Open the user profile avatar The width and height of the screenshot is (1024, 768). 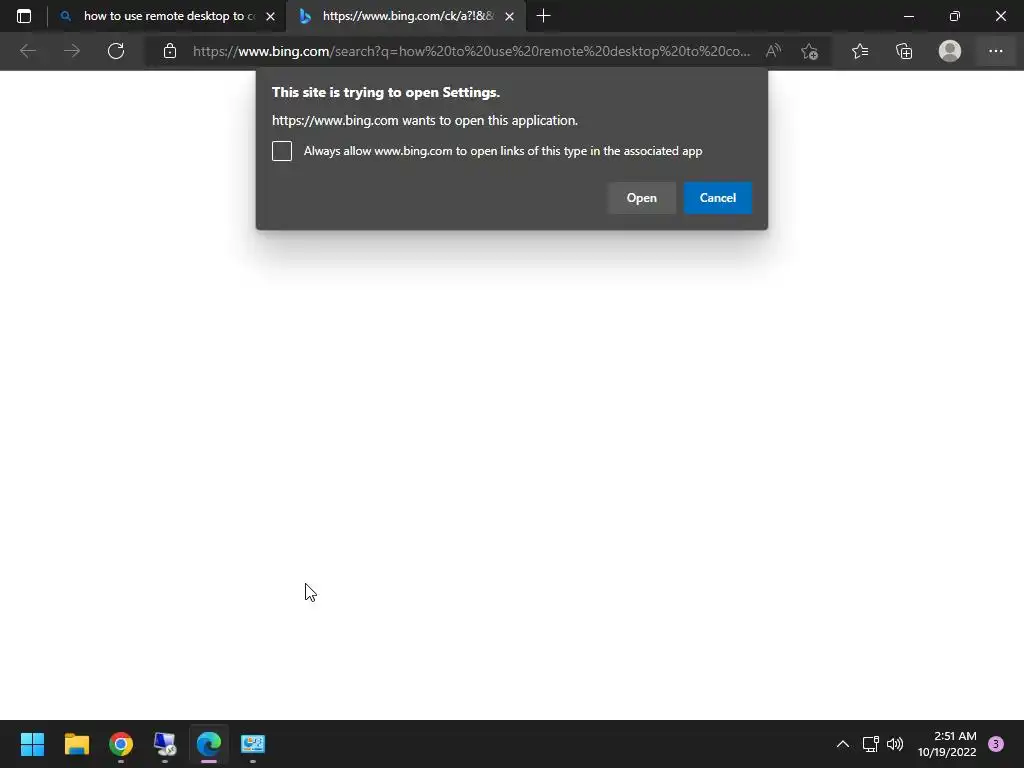tap(950, 51)
